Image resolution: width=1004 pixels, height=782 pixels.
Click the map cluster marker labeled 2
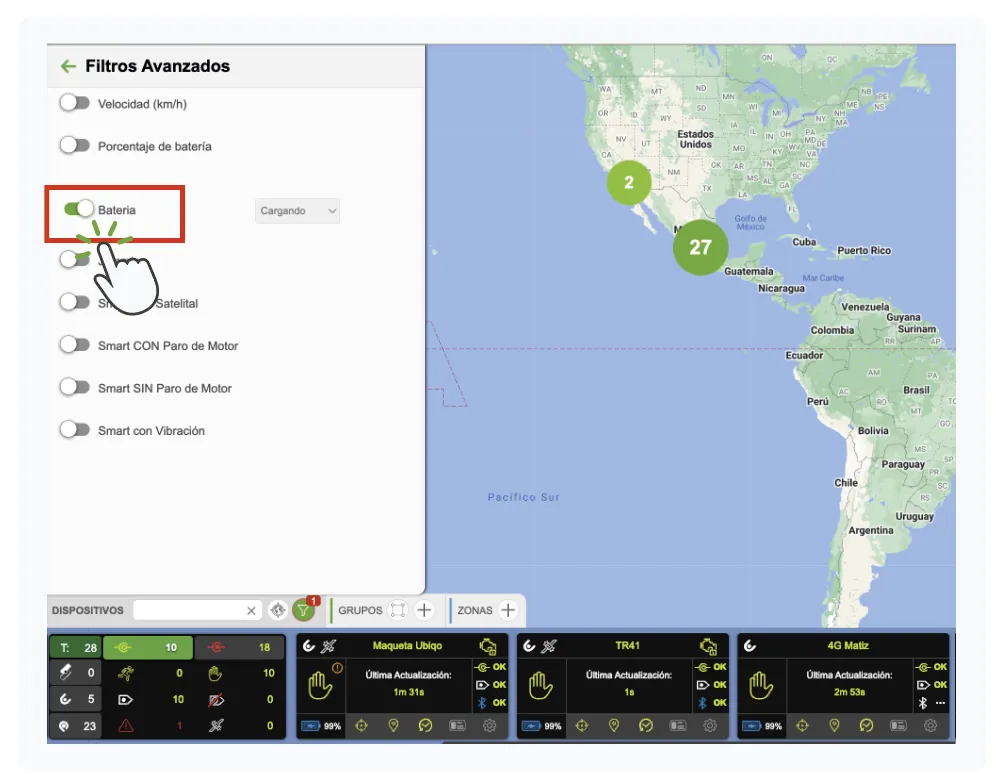click(629, 183)
